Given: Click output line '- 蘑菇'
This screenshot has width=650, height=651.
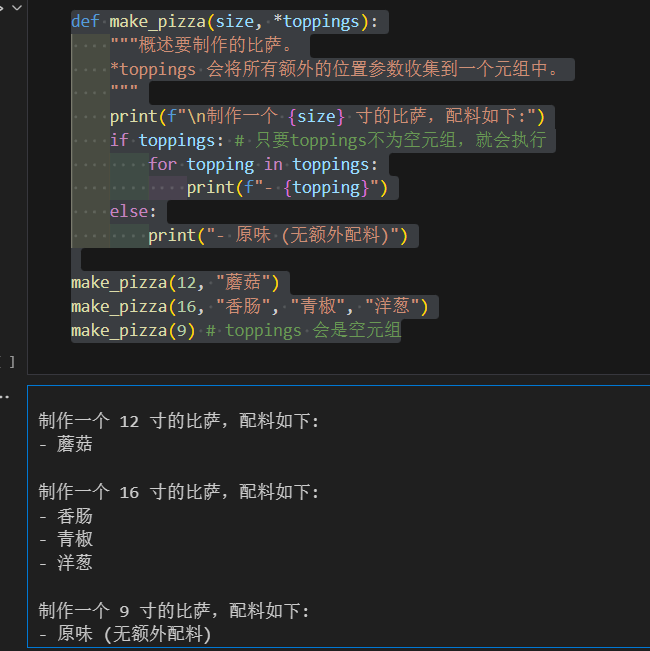Looking at the screenshot, I should click(66, 444).
